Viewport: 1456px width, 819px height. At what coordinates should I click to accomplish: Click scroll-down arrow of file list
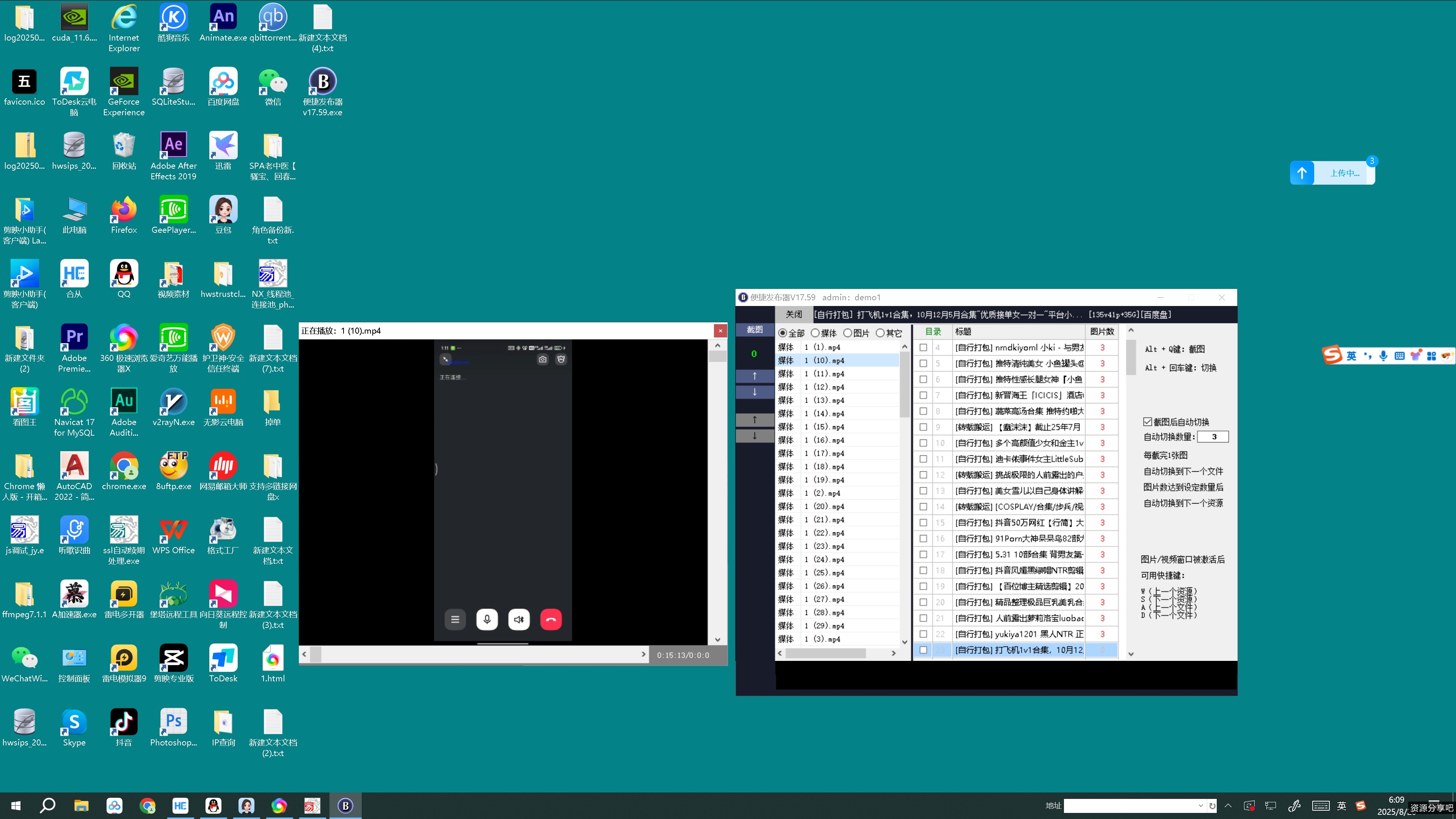[904, 642]
